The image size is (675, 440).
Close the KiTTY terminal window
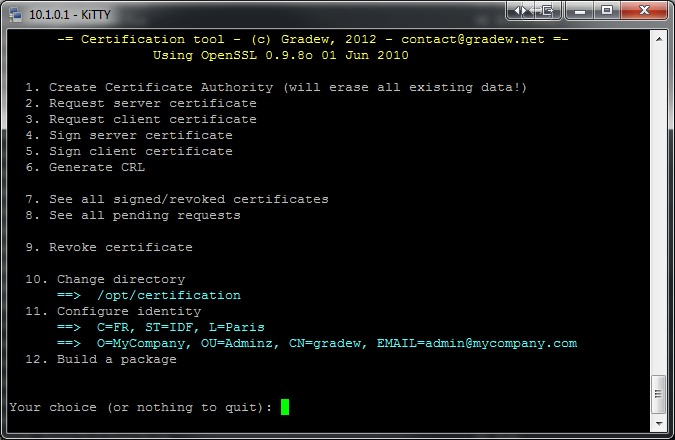click(644, 10)
